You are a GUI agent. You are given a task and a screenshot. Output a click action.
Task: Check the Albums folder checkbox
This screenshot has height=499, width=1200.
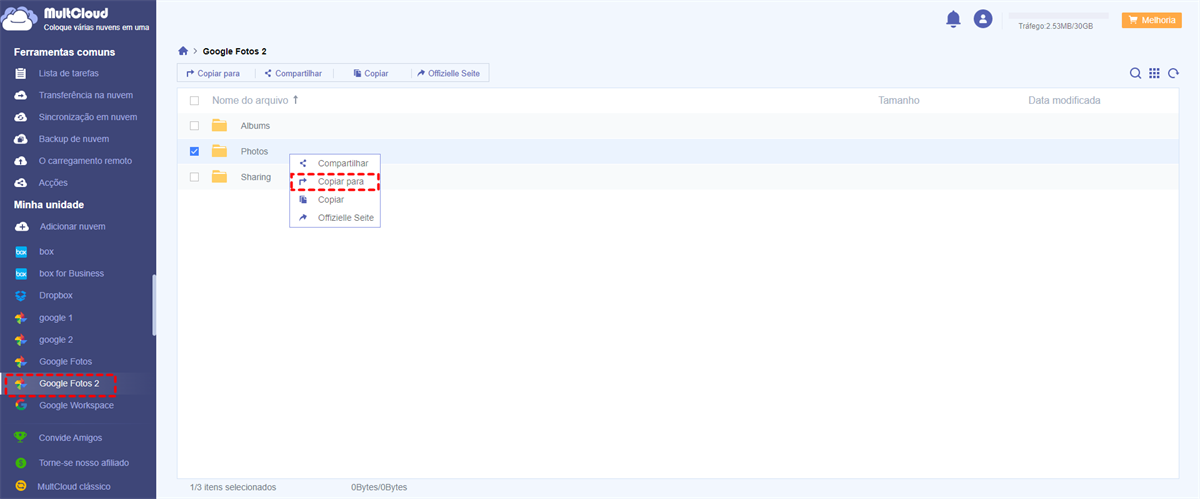pyautogui.click(x=194, y=126)
